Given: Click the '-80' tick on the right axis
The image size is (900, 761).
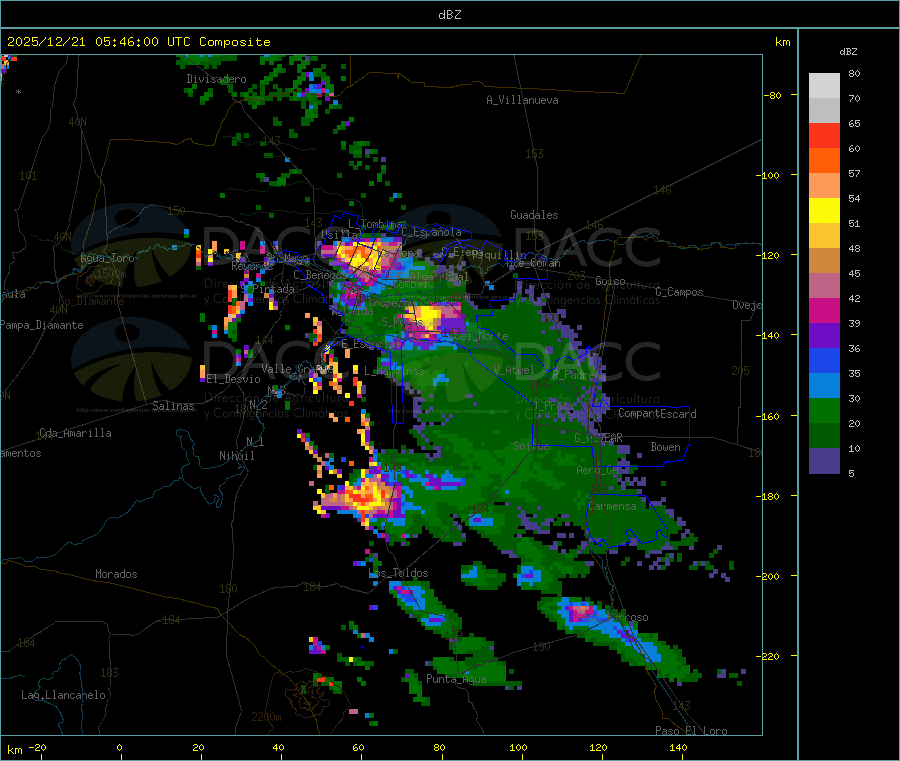Looking at the screenshot, I should [773, 95].
